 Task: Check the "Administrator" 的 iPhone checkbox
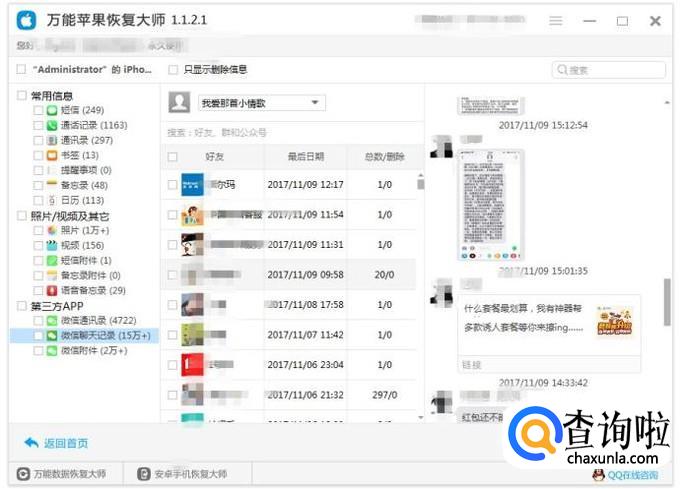(21, 69)
